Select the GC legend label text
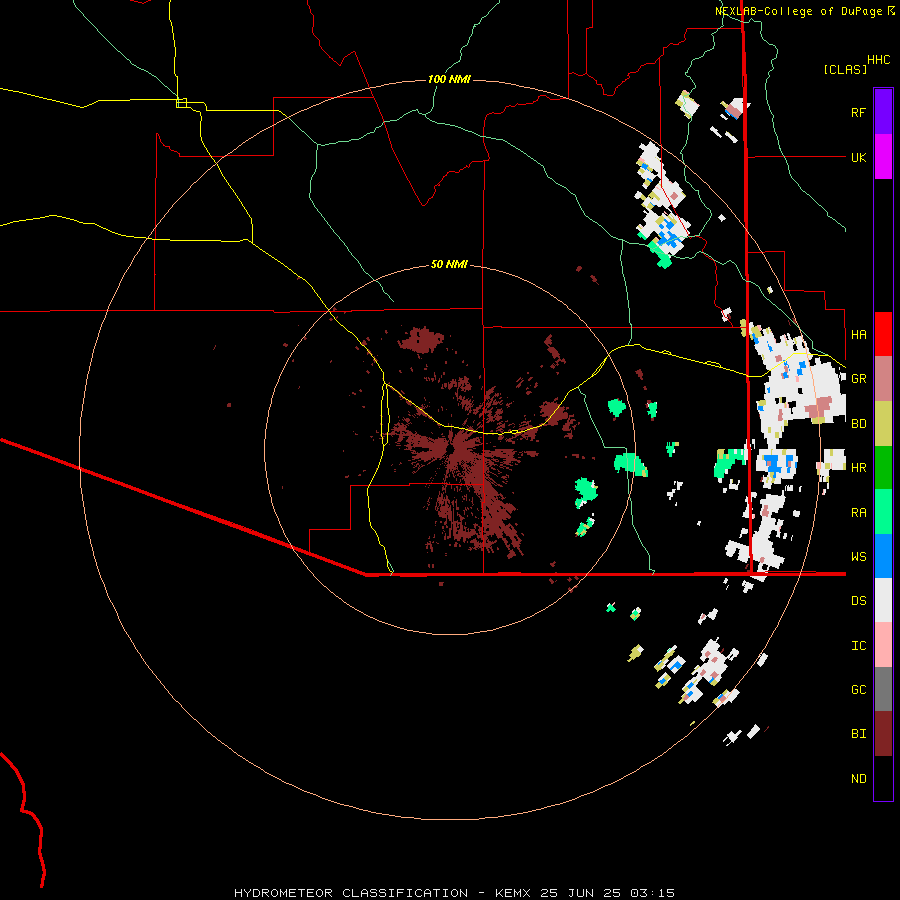The image size is (900, 900). coord(858,689)
